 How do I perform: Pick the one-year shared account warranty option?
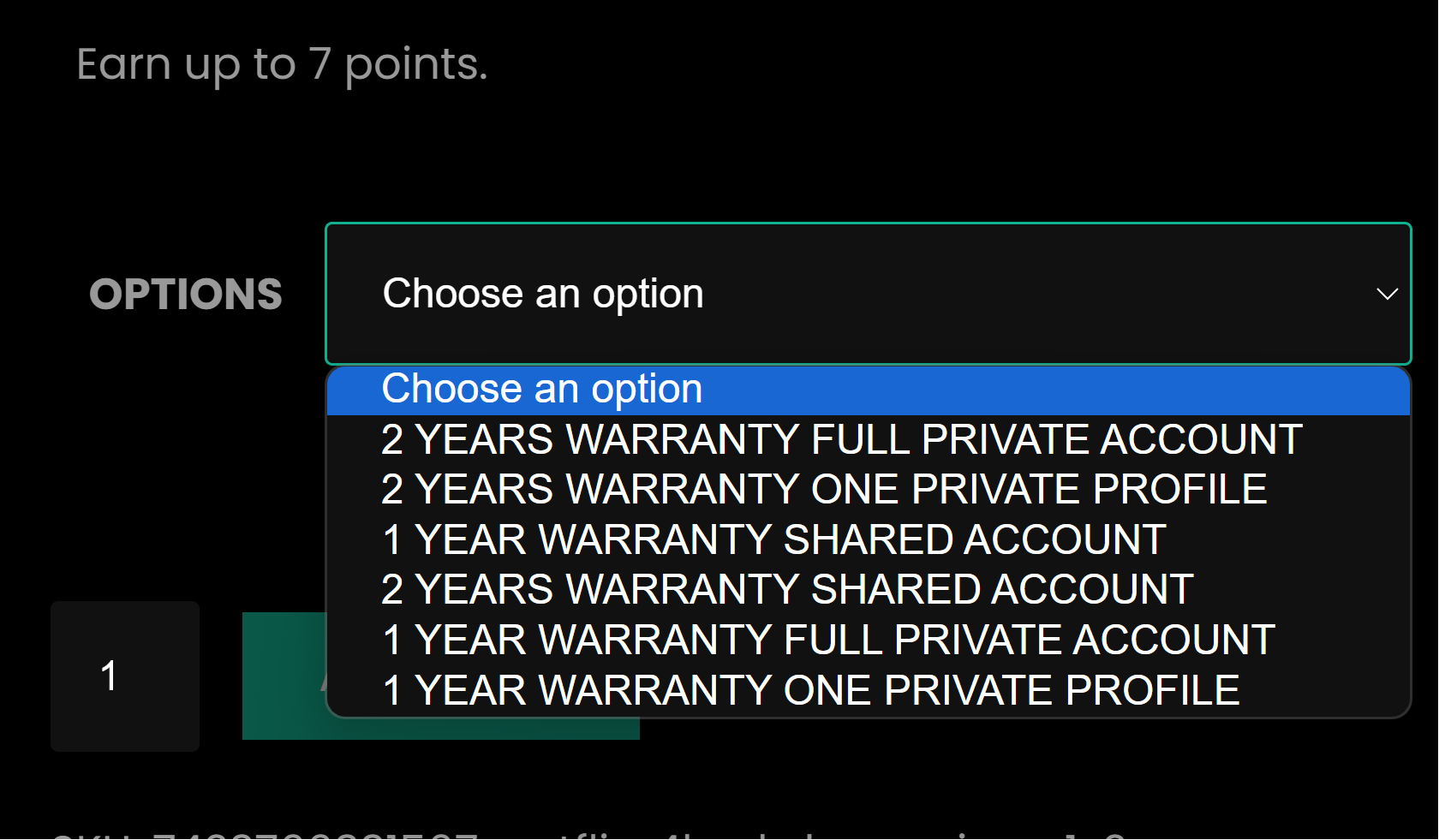coord(773,540)
